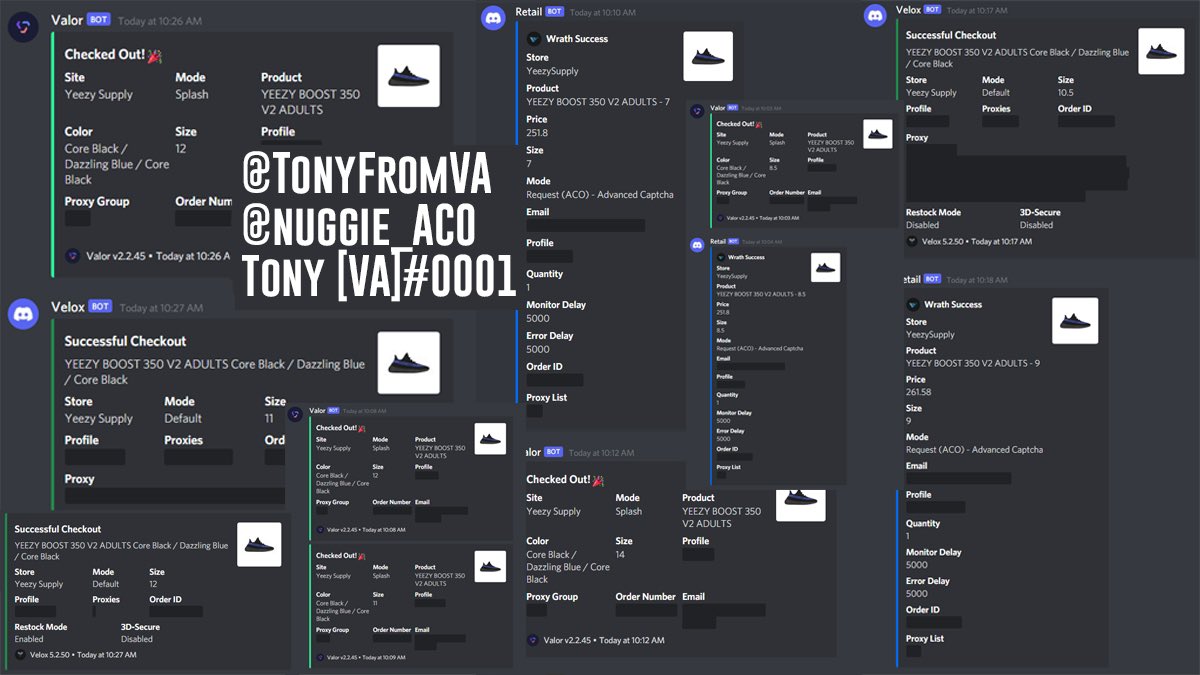Open the shoe thumbnail in the 10:09 AM Valor embed
The height and width of the screenshot is (675, 1200).
(490, 566)
